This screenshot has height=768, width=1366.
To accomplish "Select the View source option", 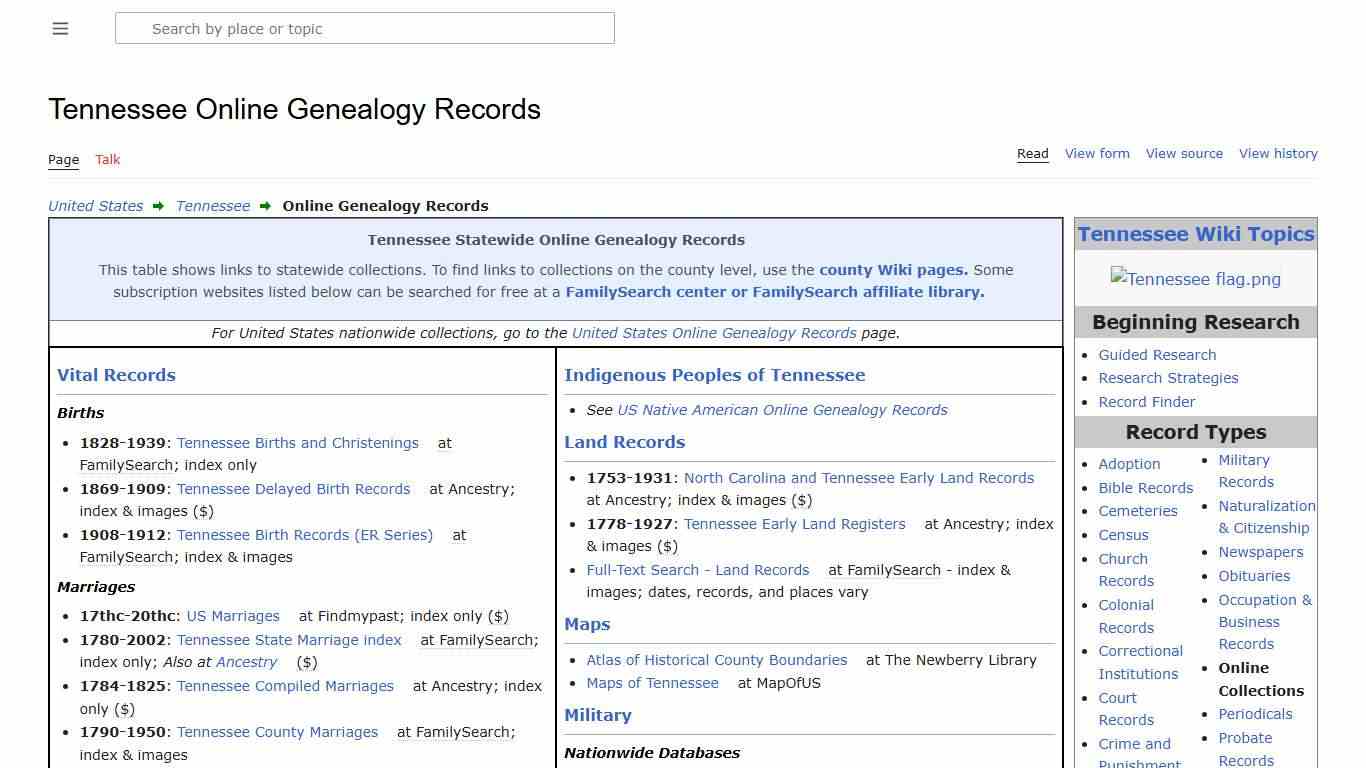I will [x=1184, y=153].
